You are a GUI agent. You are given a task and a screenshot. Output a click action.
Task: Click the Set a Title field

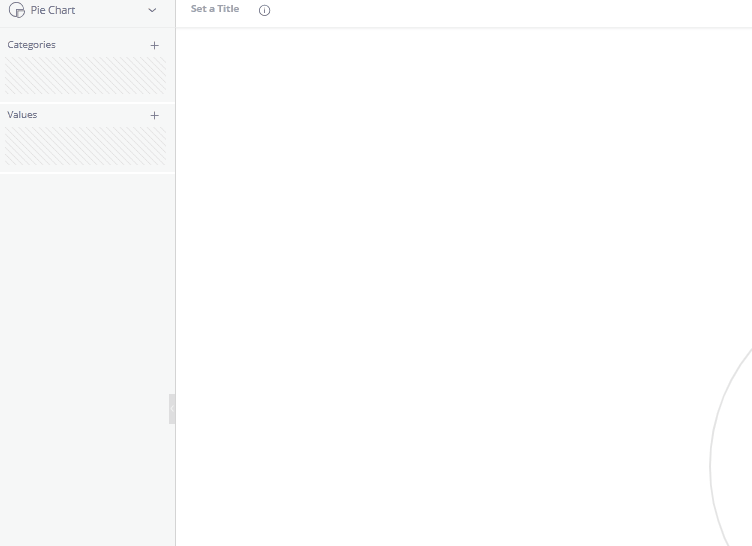pyautogui.click(x=215, y=9)
